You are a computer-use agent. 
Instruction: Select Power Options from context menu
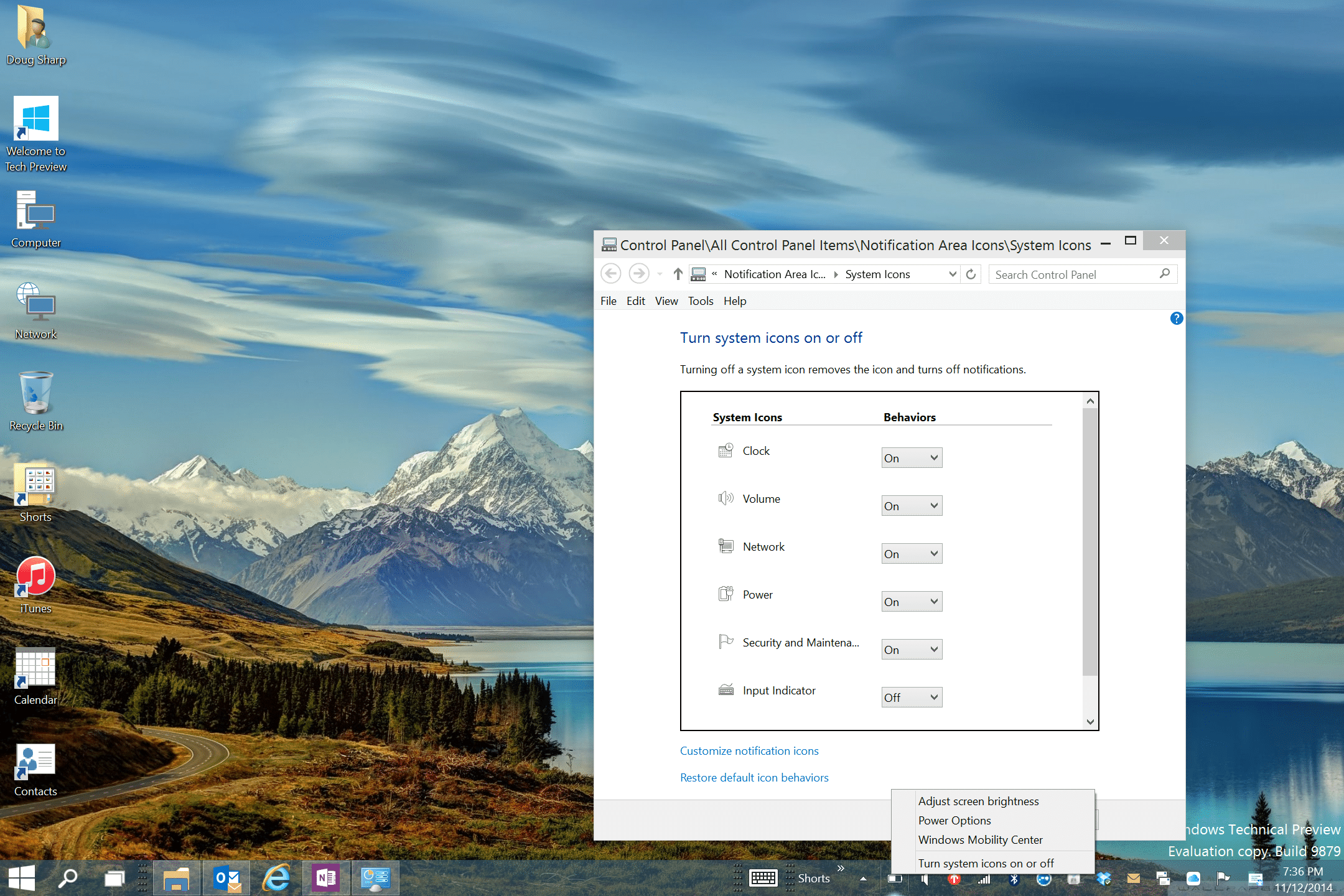coord(954,820)
